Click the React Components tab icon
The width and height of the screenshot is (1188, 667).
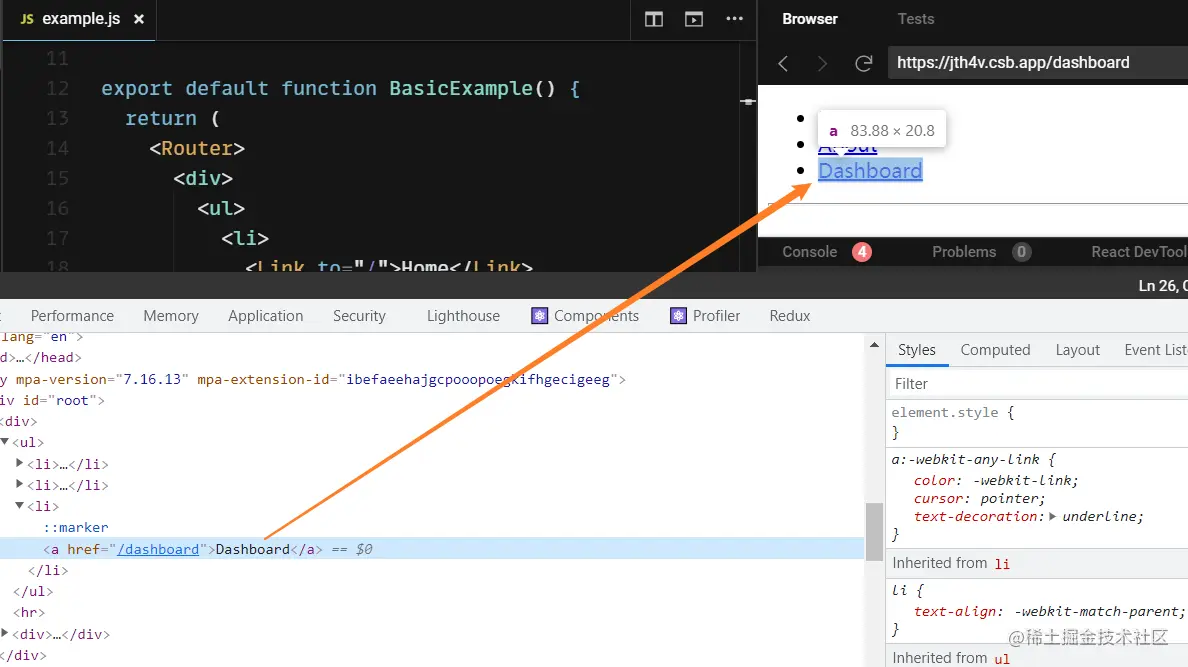click(x=539, y=316)
